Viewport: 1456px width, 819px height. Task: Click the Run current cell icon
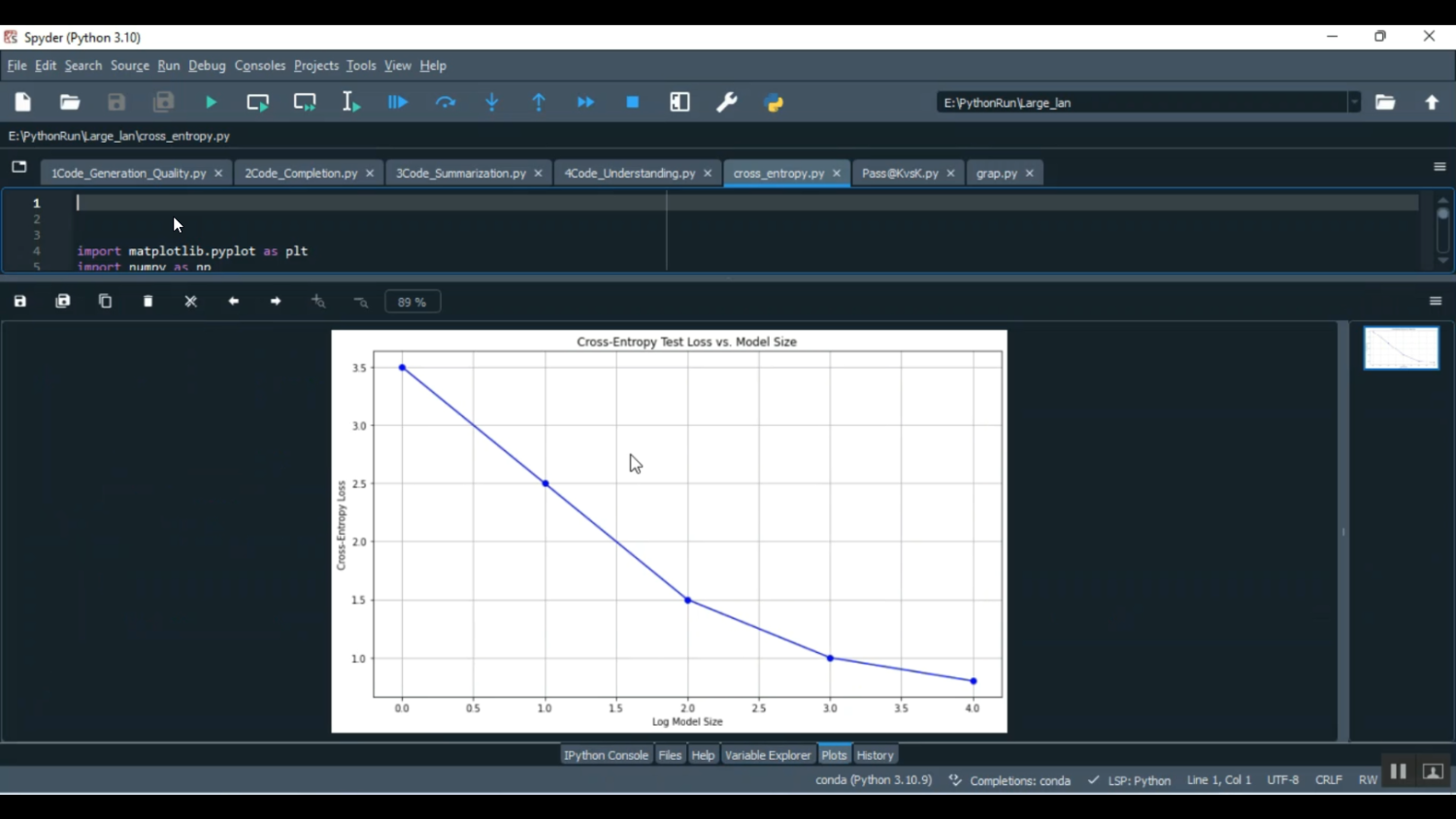click(258, 103)
